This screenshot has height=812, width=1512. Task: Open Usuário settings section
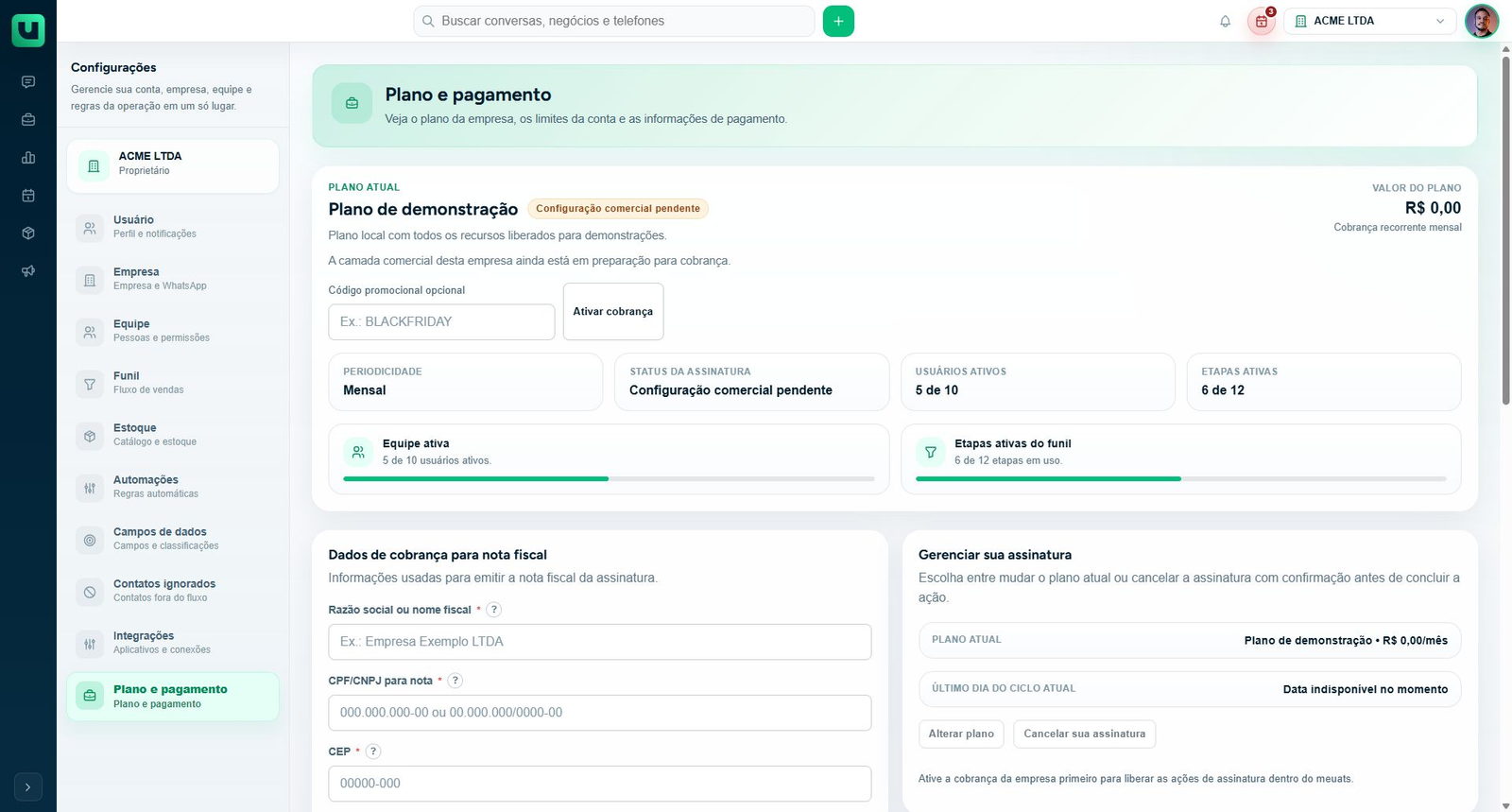(173, 227)
